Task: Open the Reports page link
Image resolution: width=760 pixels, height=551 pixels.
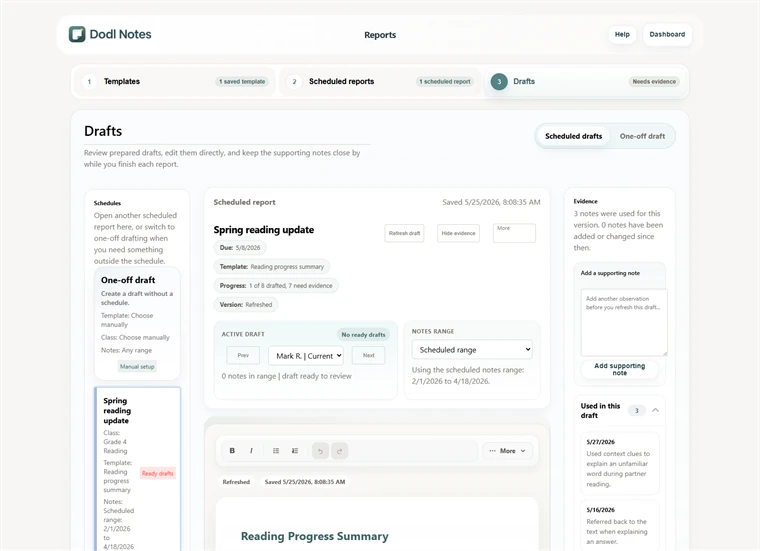Action: click(380, 35)
